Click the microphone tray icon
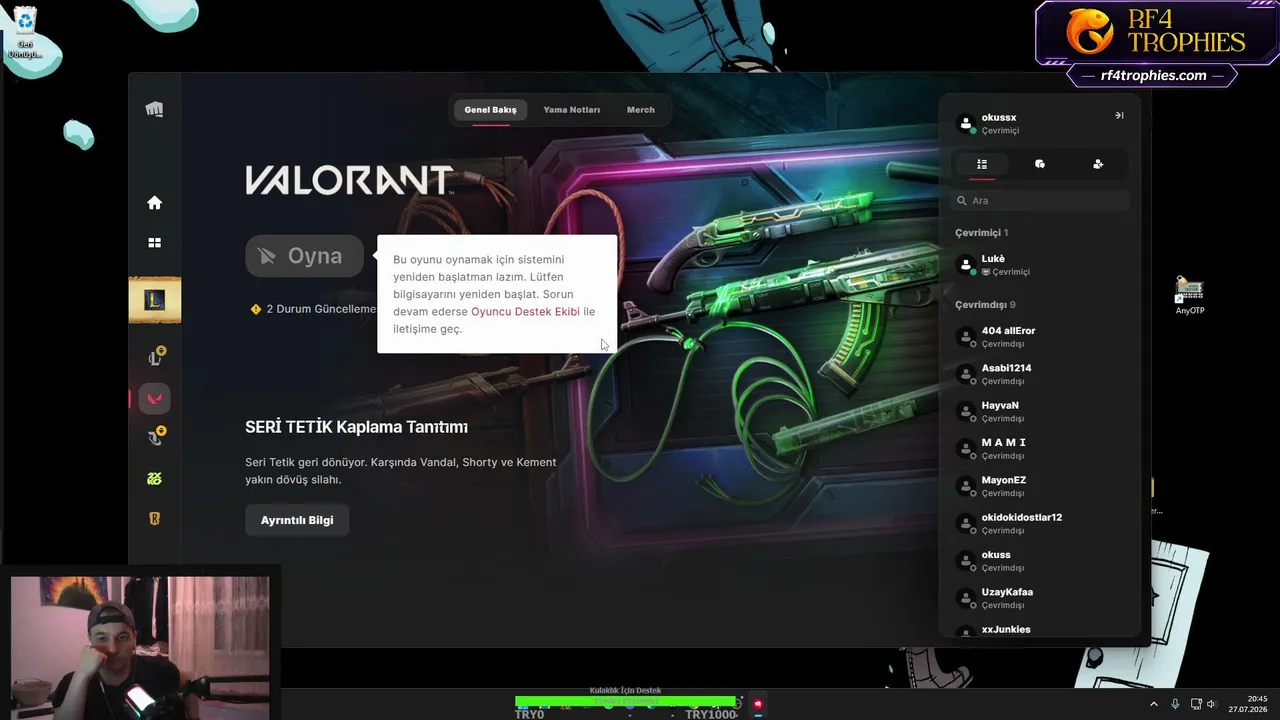The width and height of the screenshot is (1280, 720). click(1175, 704)
